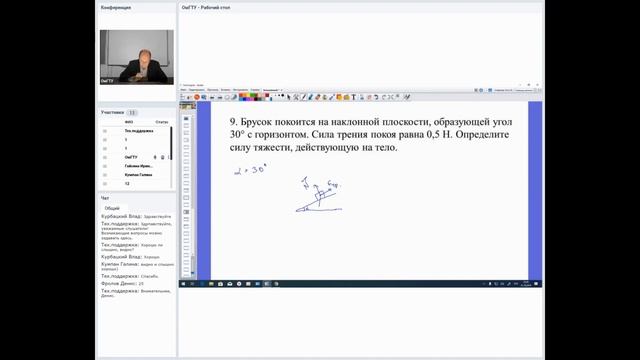Select the arrow pointer tool in whiteboard toolbar

pyautogui.click(x=289, y=97)
